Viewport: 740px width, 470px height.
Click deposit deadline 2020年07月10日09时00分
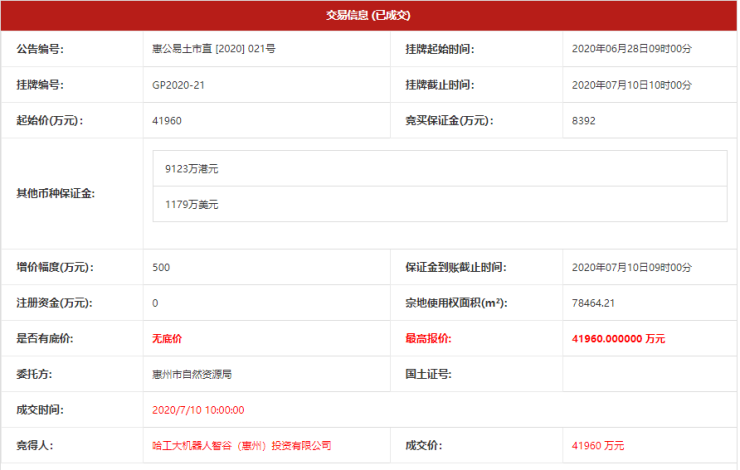click(631, 267)
